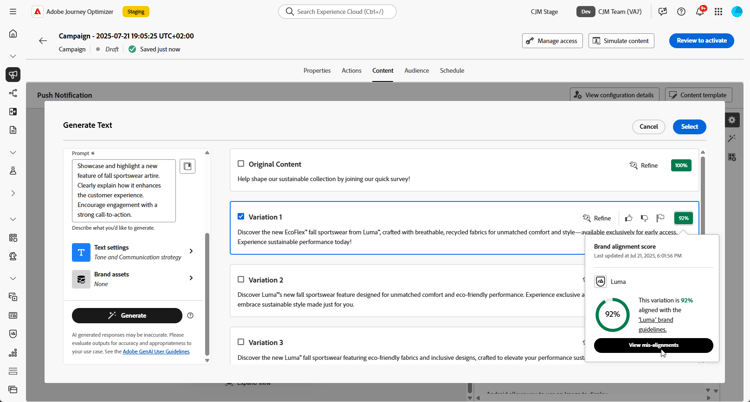This screenshot has width=750, height=402.
Task: Refine Variation 1 text
Action: click(x=597, y=218)
